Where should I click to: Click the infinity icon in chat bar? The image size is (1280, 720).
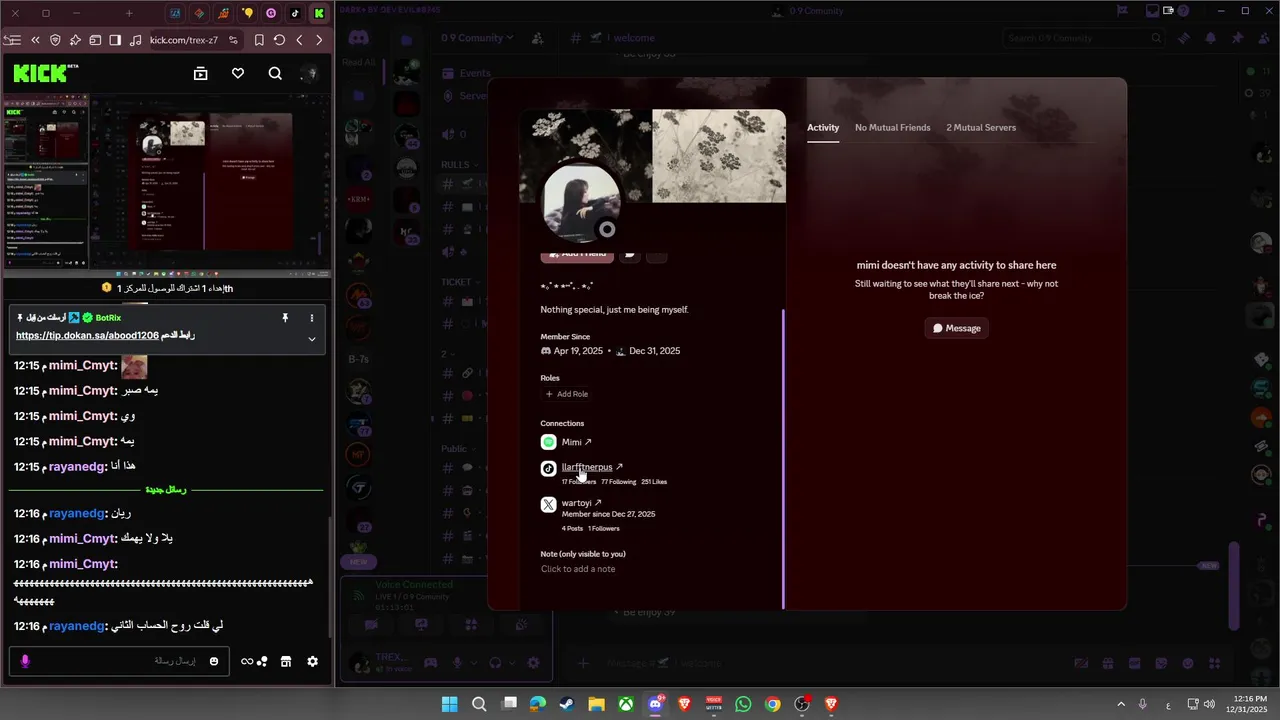click(247, 661)
